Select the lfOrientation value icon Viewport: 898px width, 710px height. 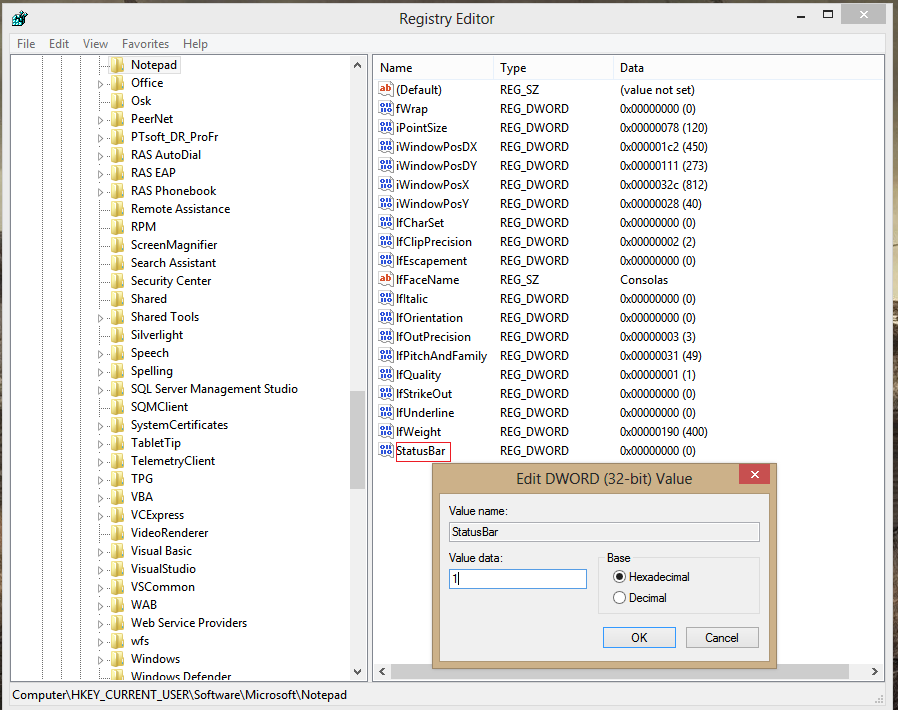coord(386,317)
